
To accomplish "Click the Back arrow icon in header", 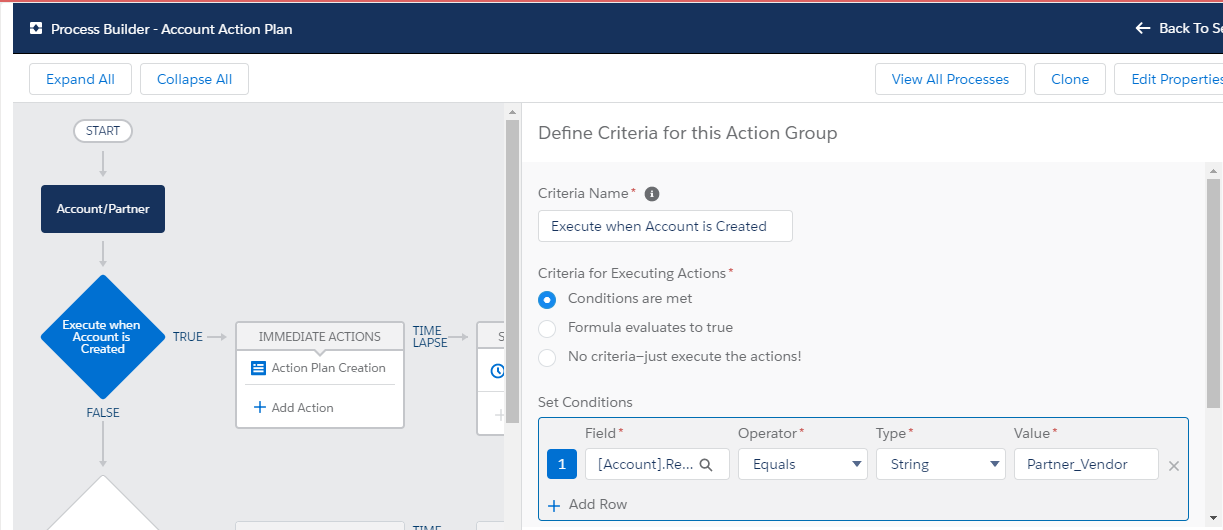I will (x=1143, y=28).
